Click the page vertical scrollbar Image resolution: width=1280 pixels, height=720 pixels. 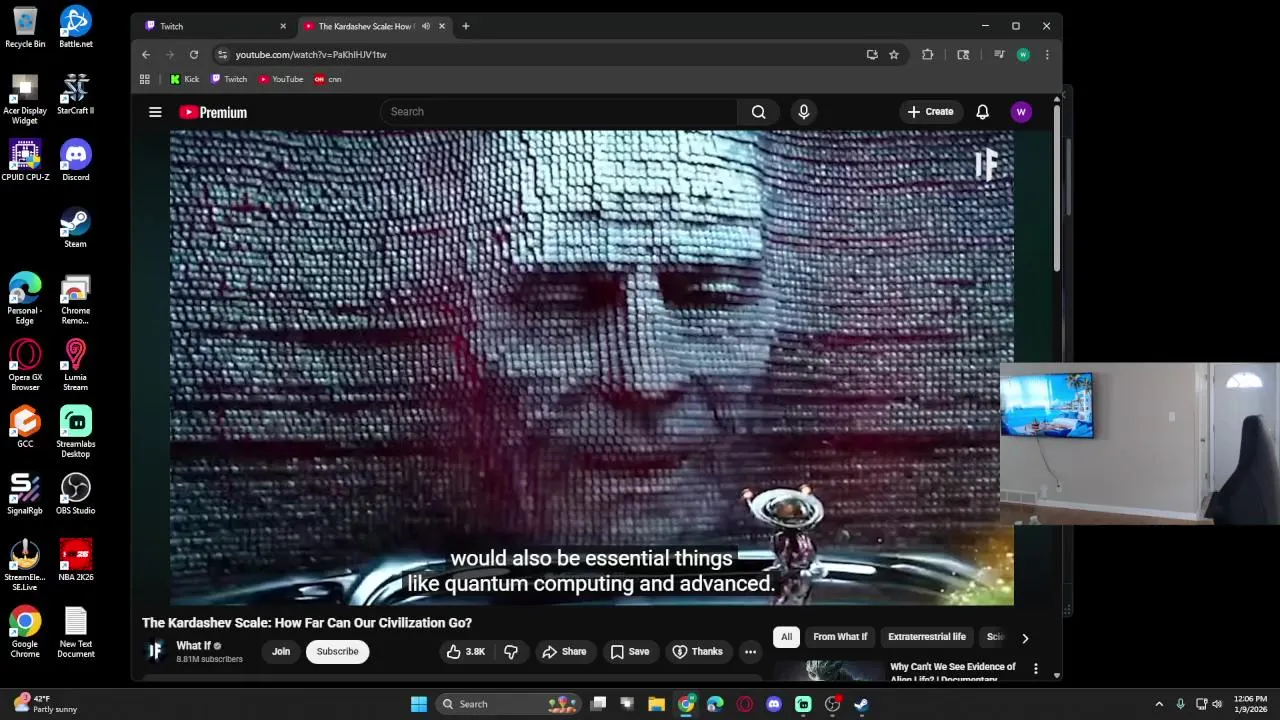pos(1057,190)
